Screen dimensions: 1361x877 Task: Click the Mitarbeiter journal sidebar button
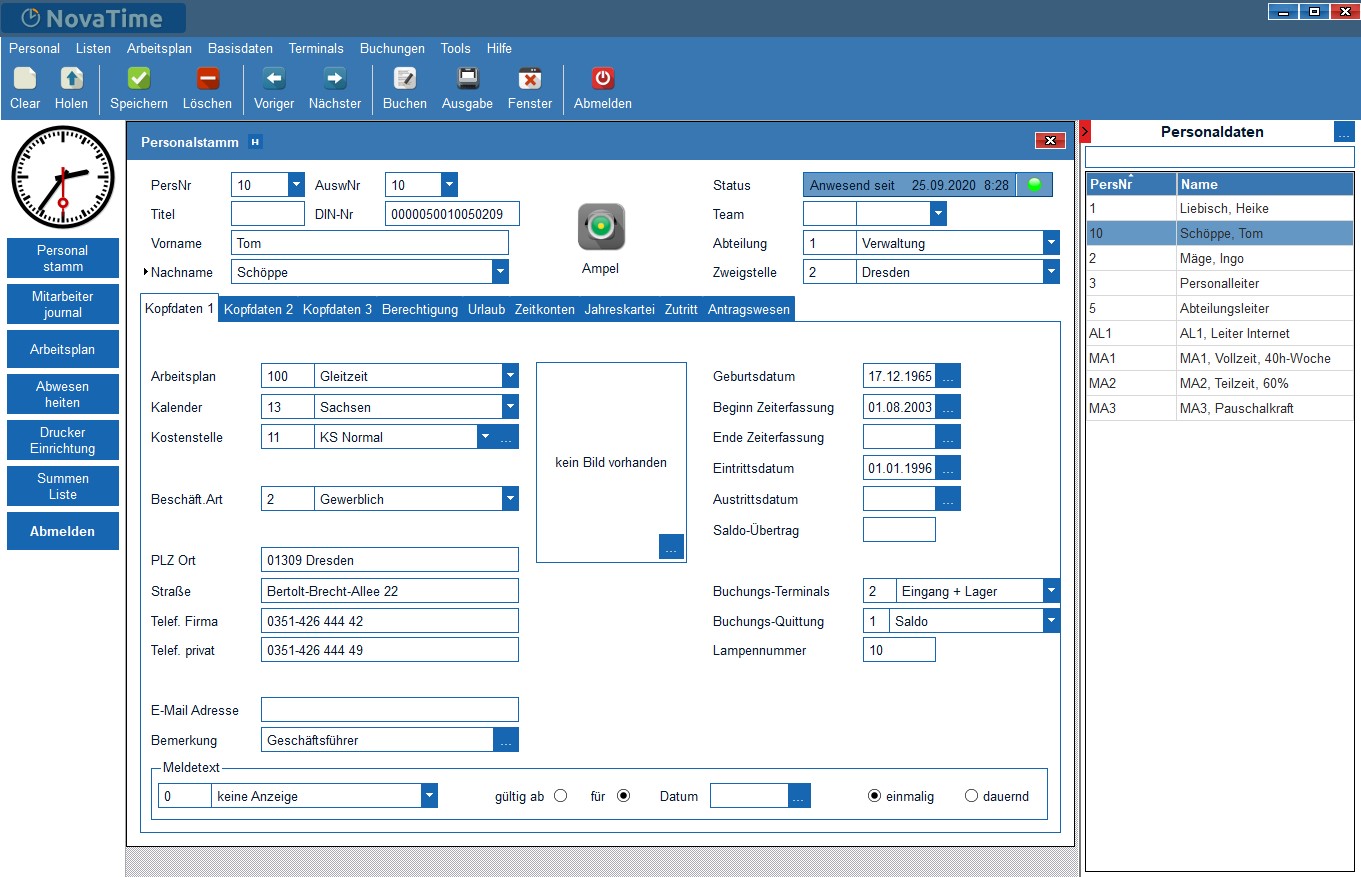click(x=62, y=304)
